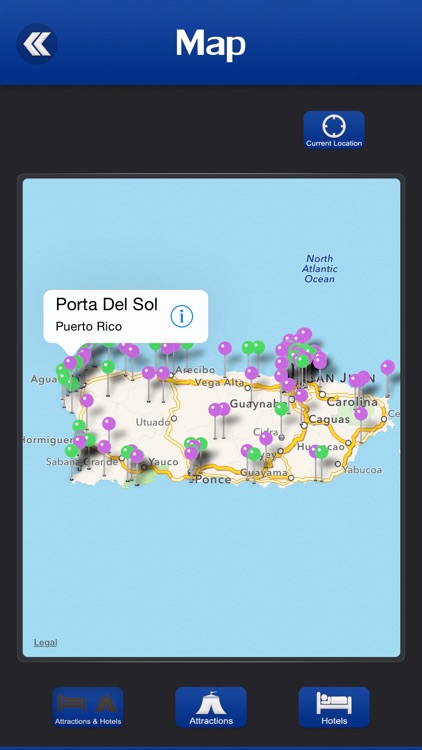The width and height of the screenshot is (422, 750).
Task: Tap green pin near Humacao
Action: point(322,452)
